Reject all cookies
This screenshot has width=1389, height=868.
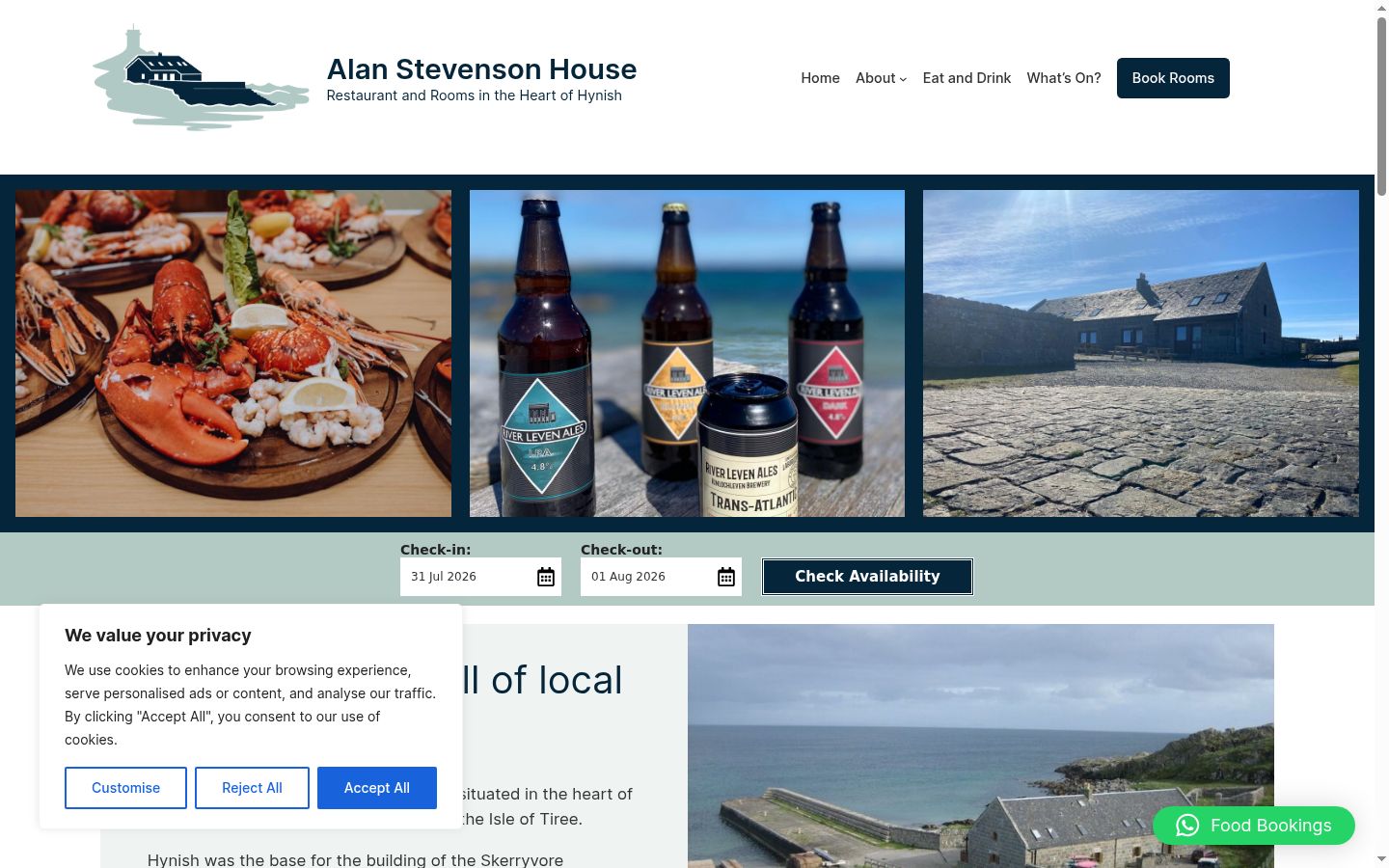click(252, 788)
